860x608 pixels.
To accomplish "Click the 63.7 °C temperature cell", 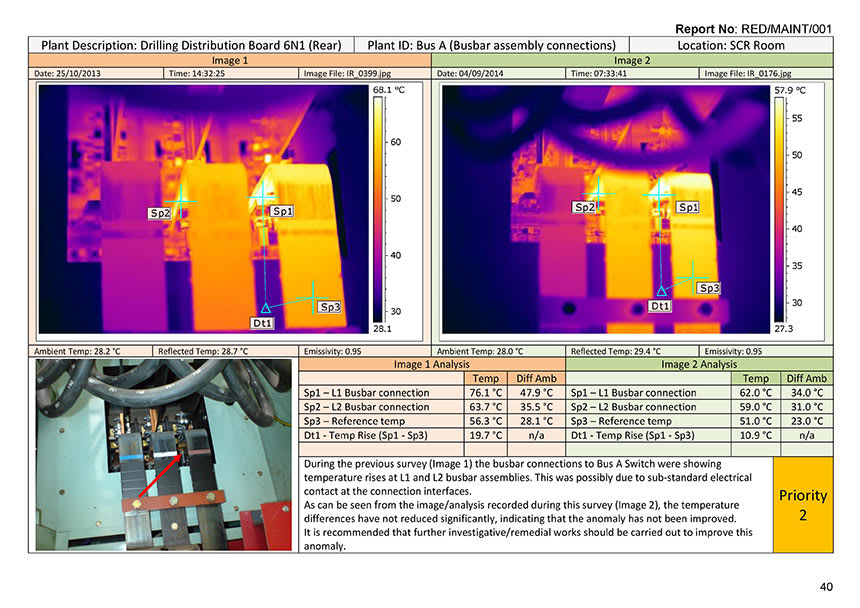I will tap(486, 407).
